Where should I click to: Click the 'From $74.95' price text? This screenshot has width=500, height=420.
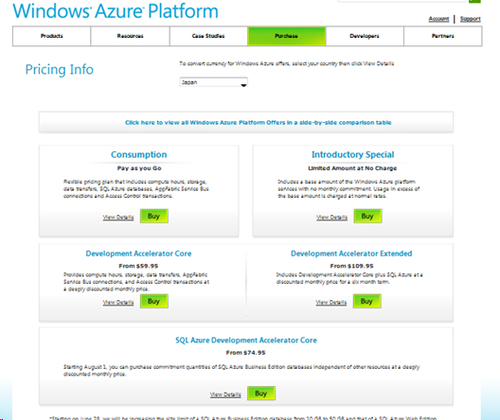click(x=246, y=353)
